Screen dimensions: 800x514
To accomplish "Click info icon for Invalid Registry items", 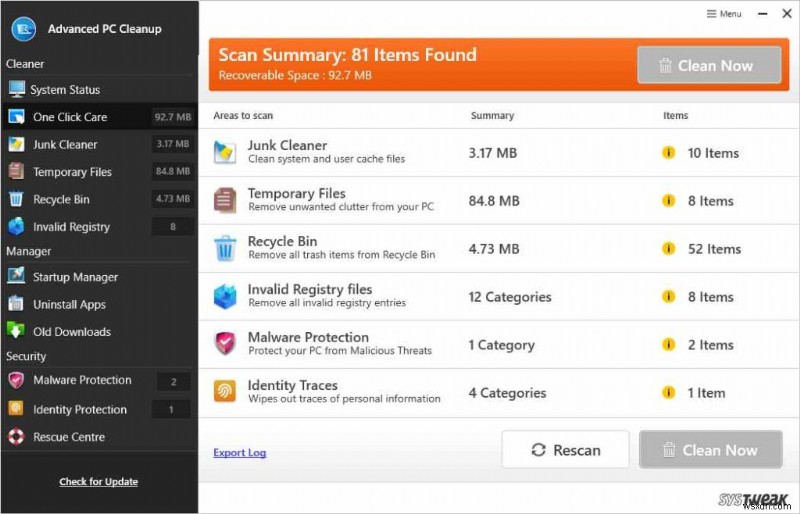I will click(668, 297).
